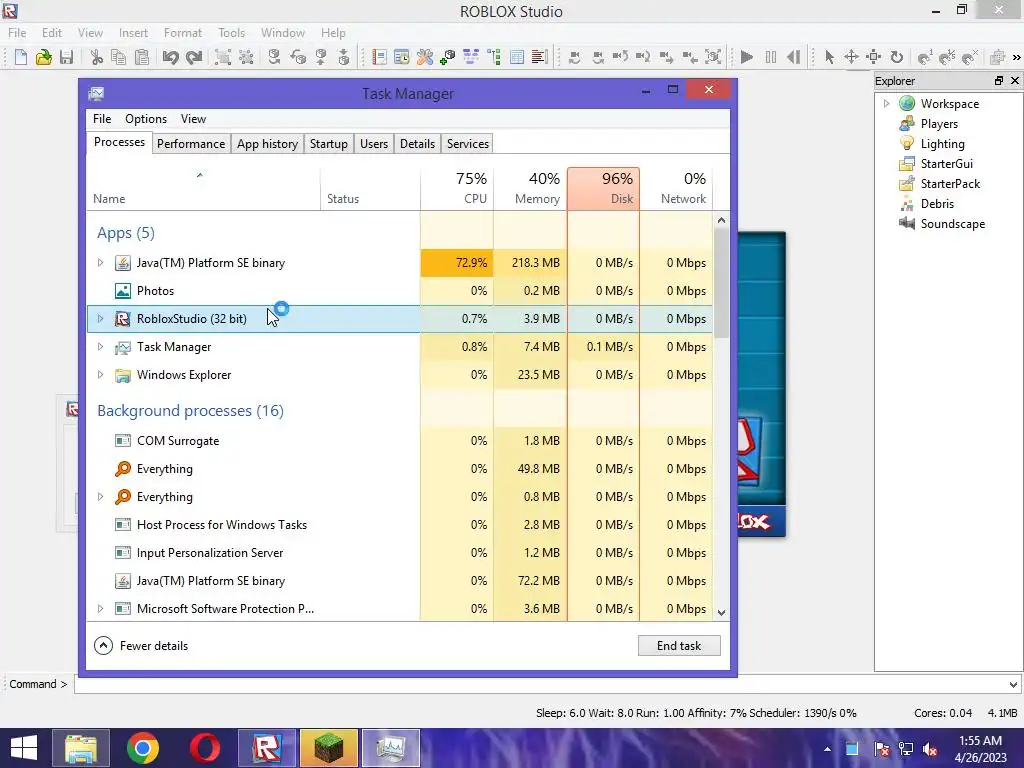This screenshot has height=768, width=1024.
Task: Choose the Move tool with four arrows
Action: (x=851, y=57)
